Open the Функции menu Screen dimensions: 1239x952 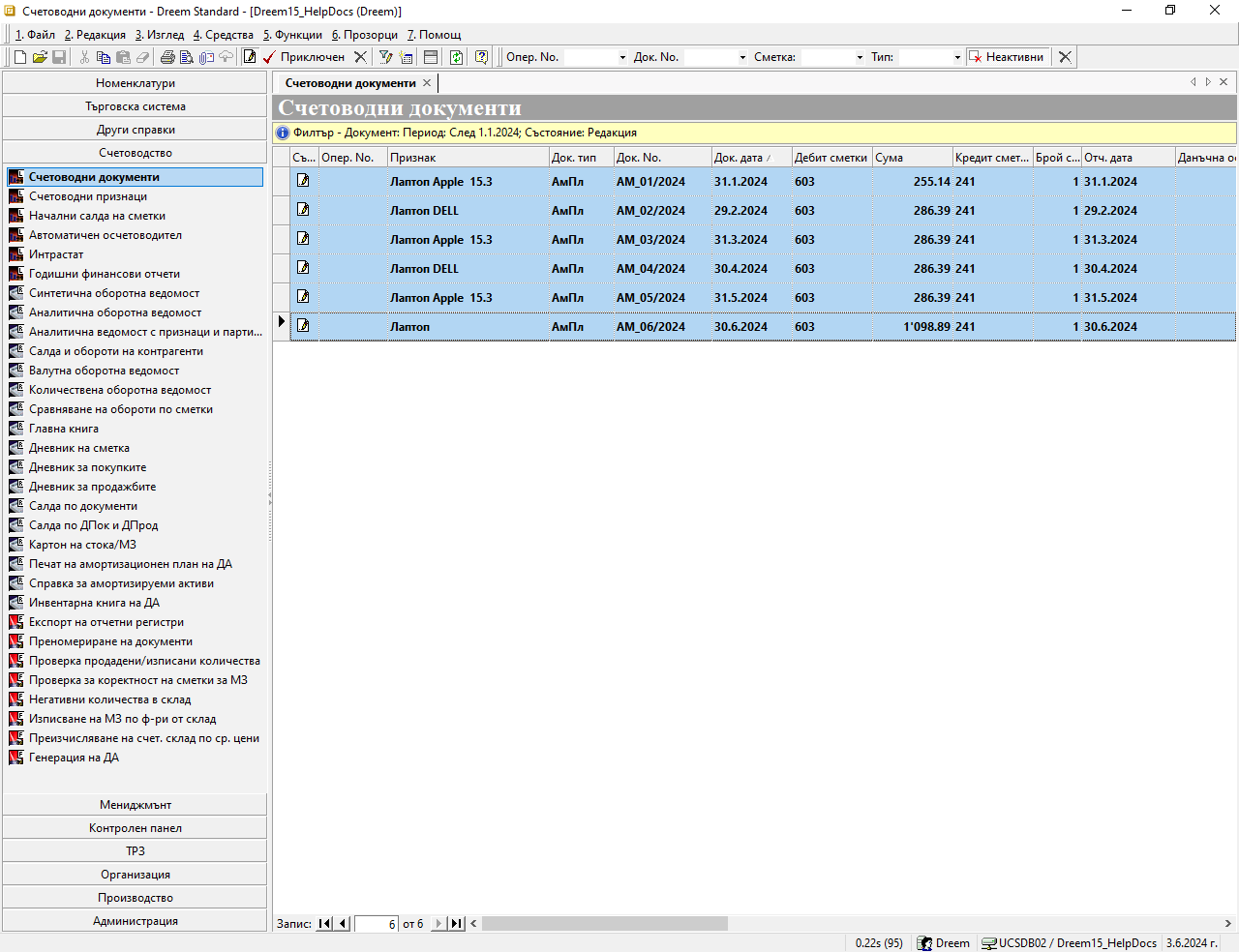(292, 35)
